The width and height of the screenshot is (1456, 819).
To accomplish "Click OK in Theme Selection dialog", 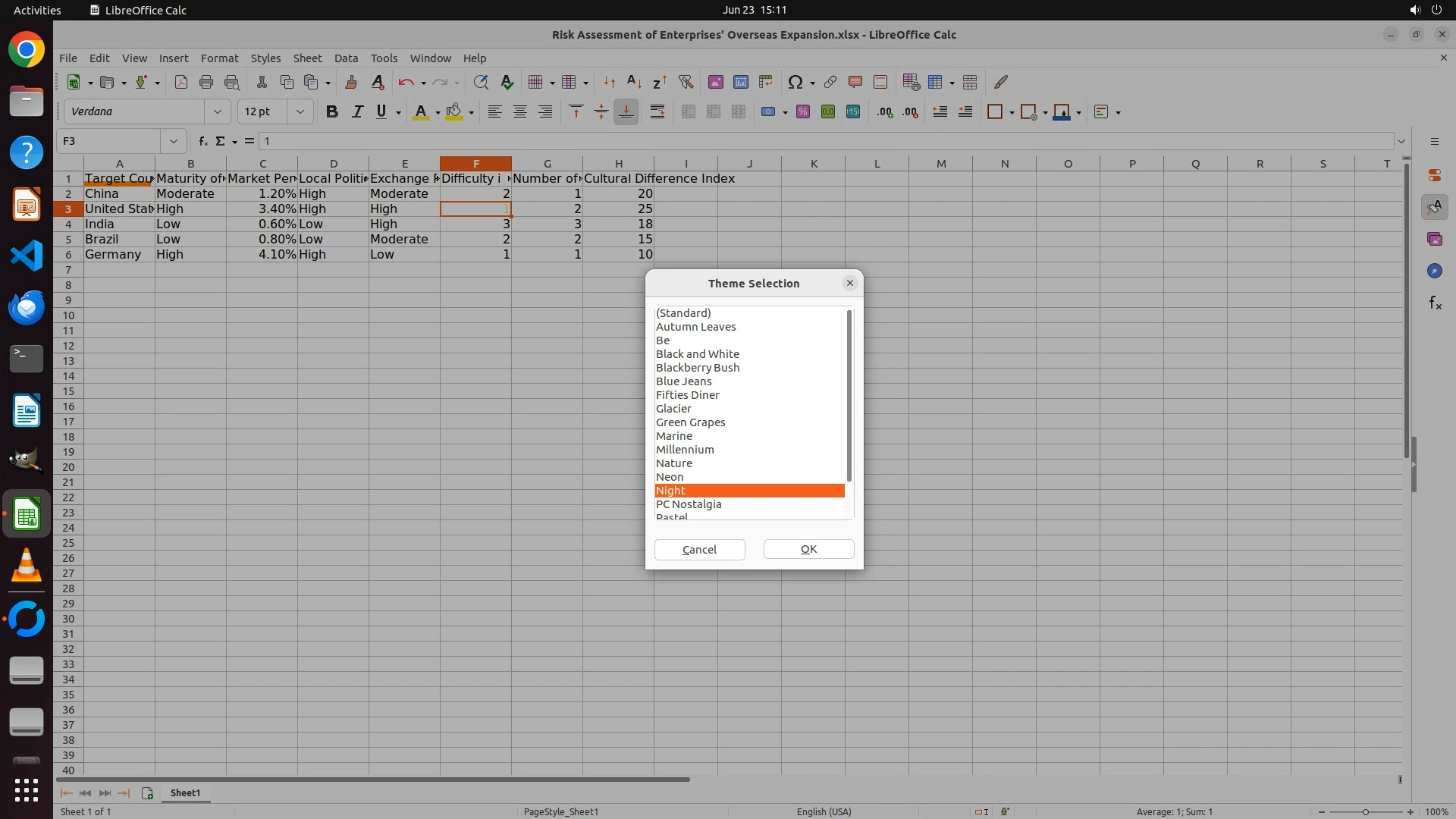I will pyautogui.click(x=808, y=549).
